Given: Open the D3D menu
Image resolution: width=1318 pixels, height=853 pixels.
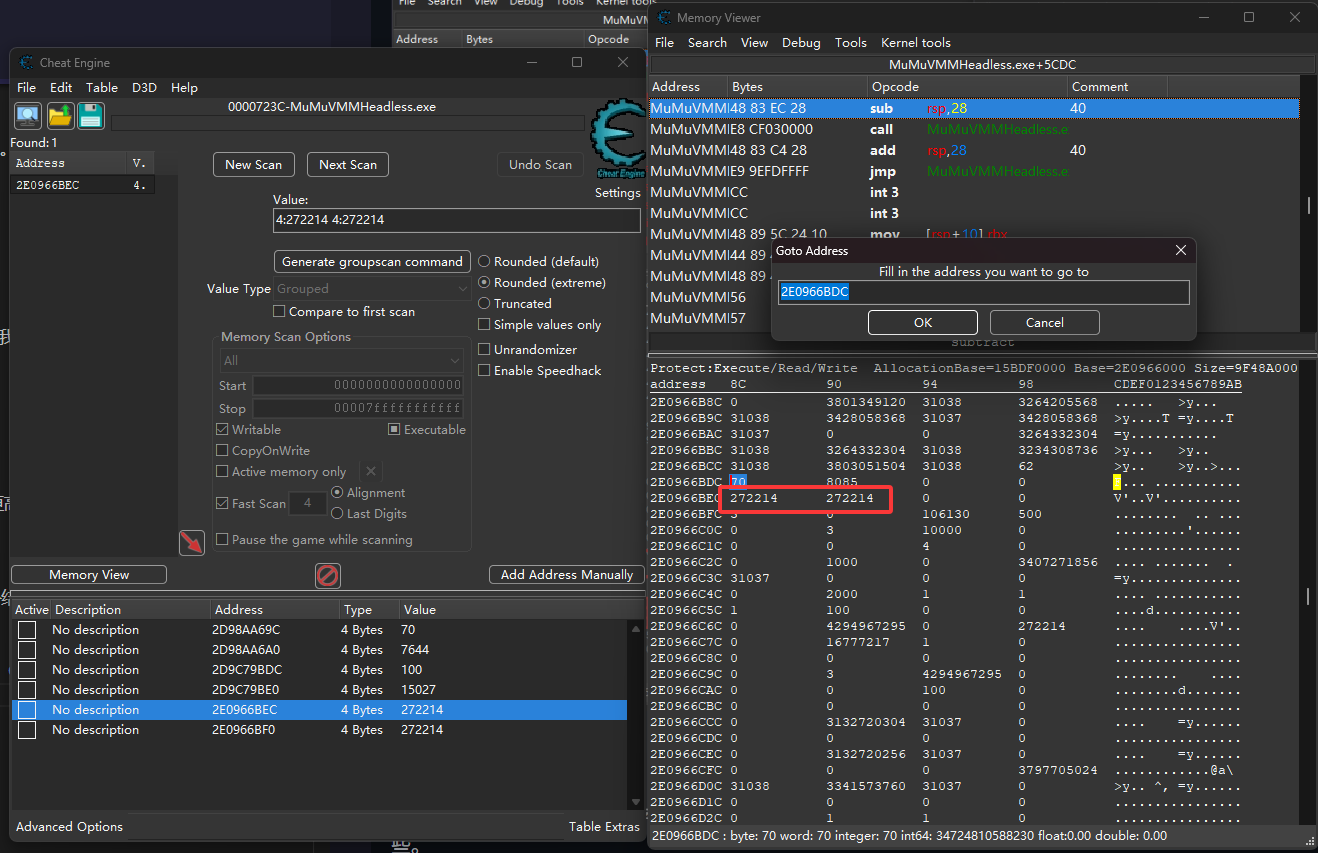Looking at the screenshot, I should pyautogui.click(x=145, y=88).
